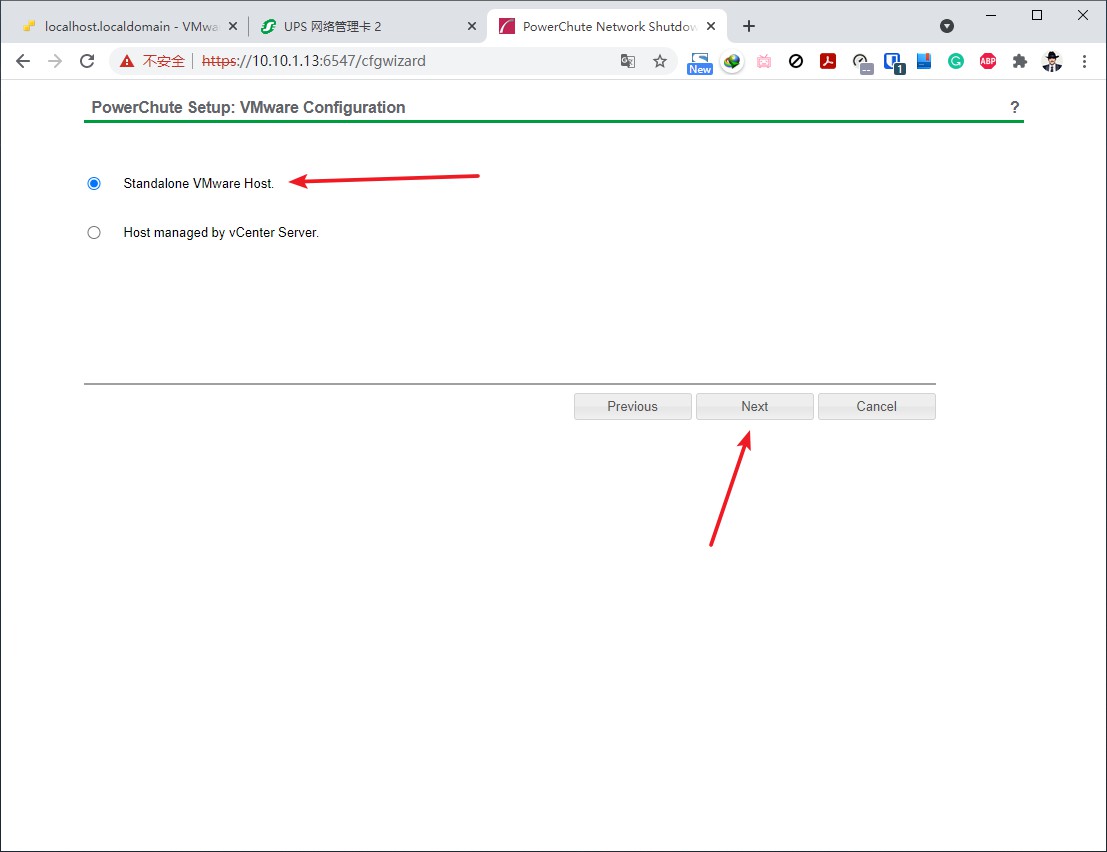
Task: Click the address bar URL field
Action: tap(400, 61)
